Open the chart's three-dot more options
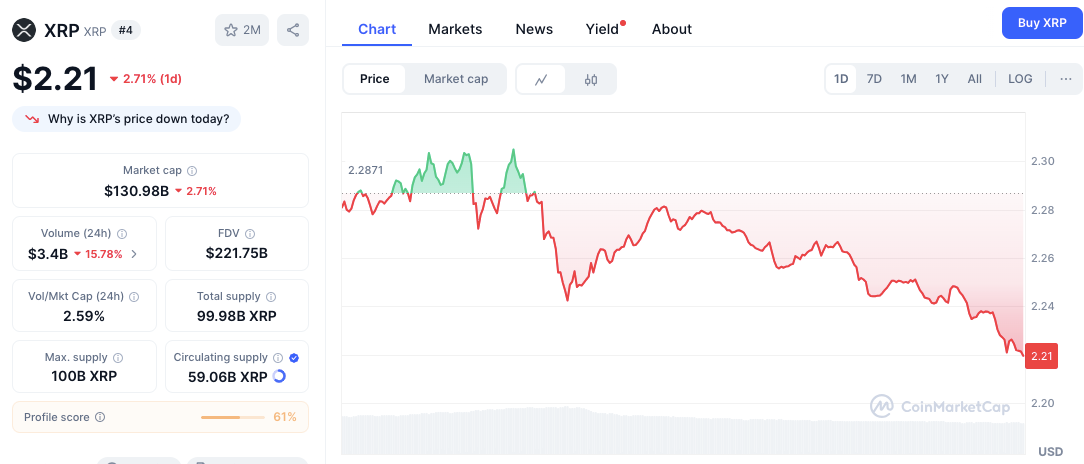This screenshot has width=1084, height=464. [x=1066, y=79]
